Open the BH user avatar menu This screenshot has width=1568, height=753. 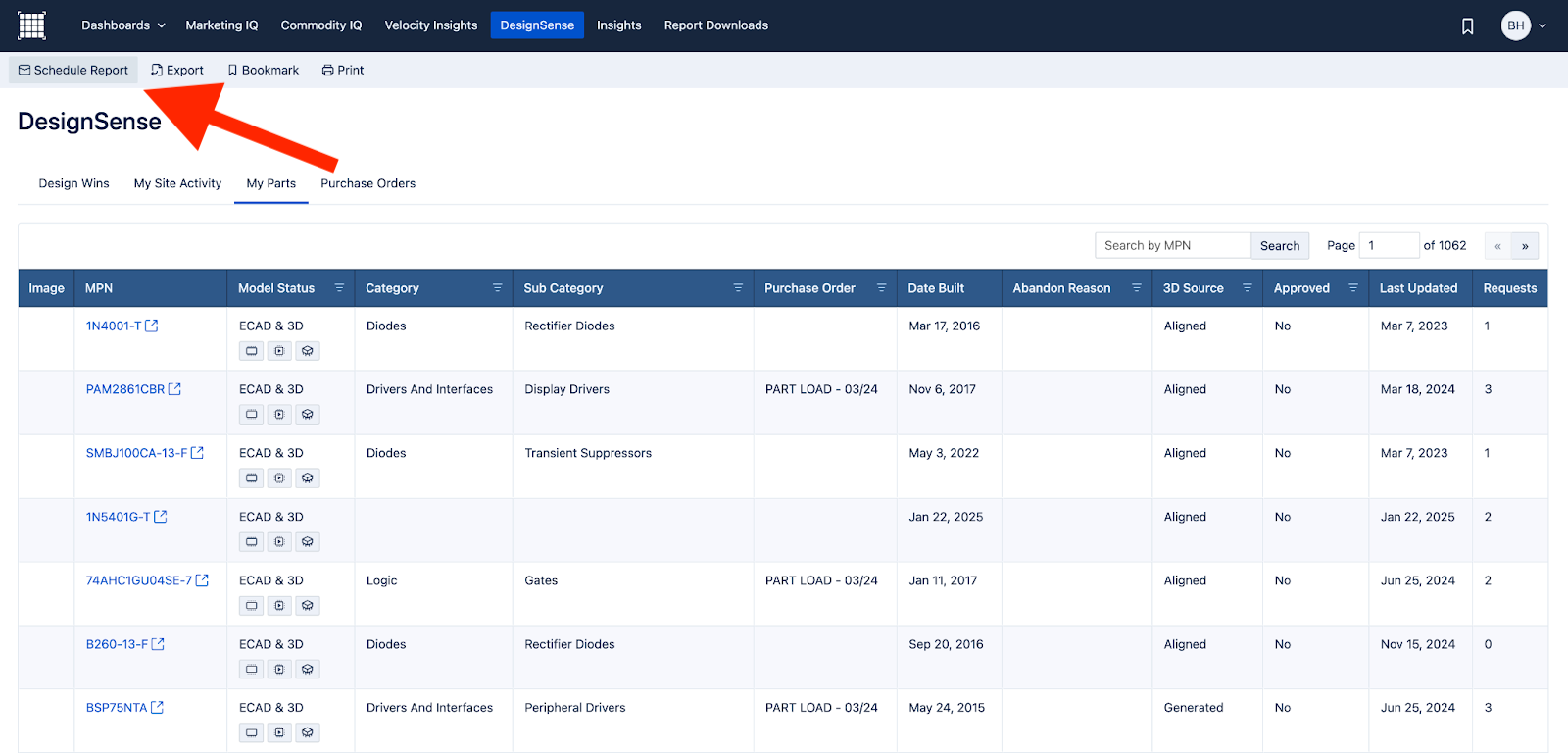[1516, 25]
